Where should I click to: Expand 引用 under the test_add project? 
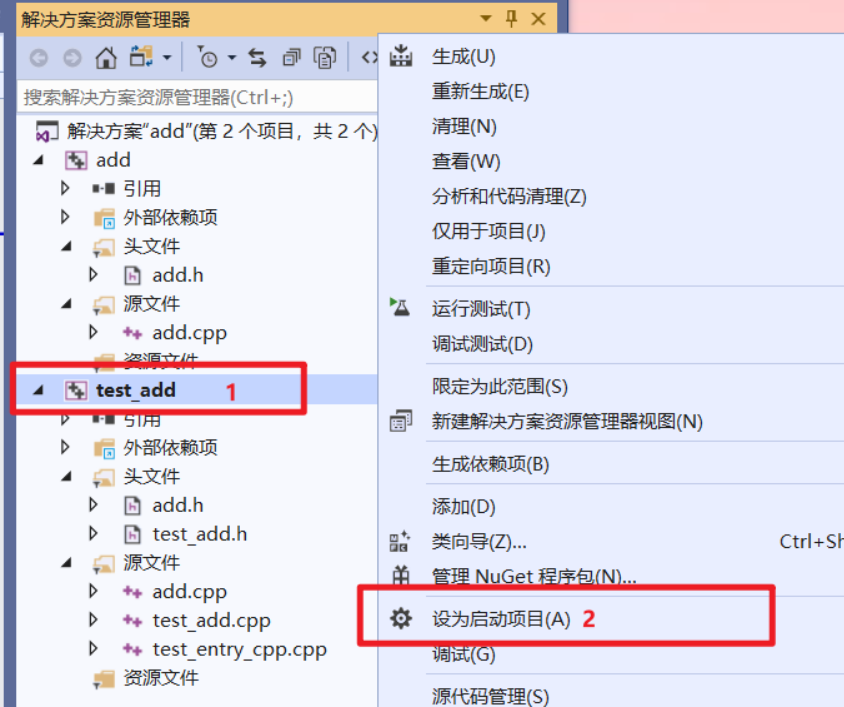click(63, 418)
